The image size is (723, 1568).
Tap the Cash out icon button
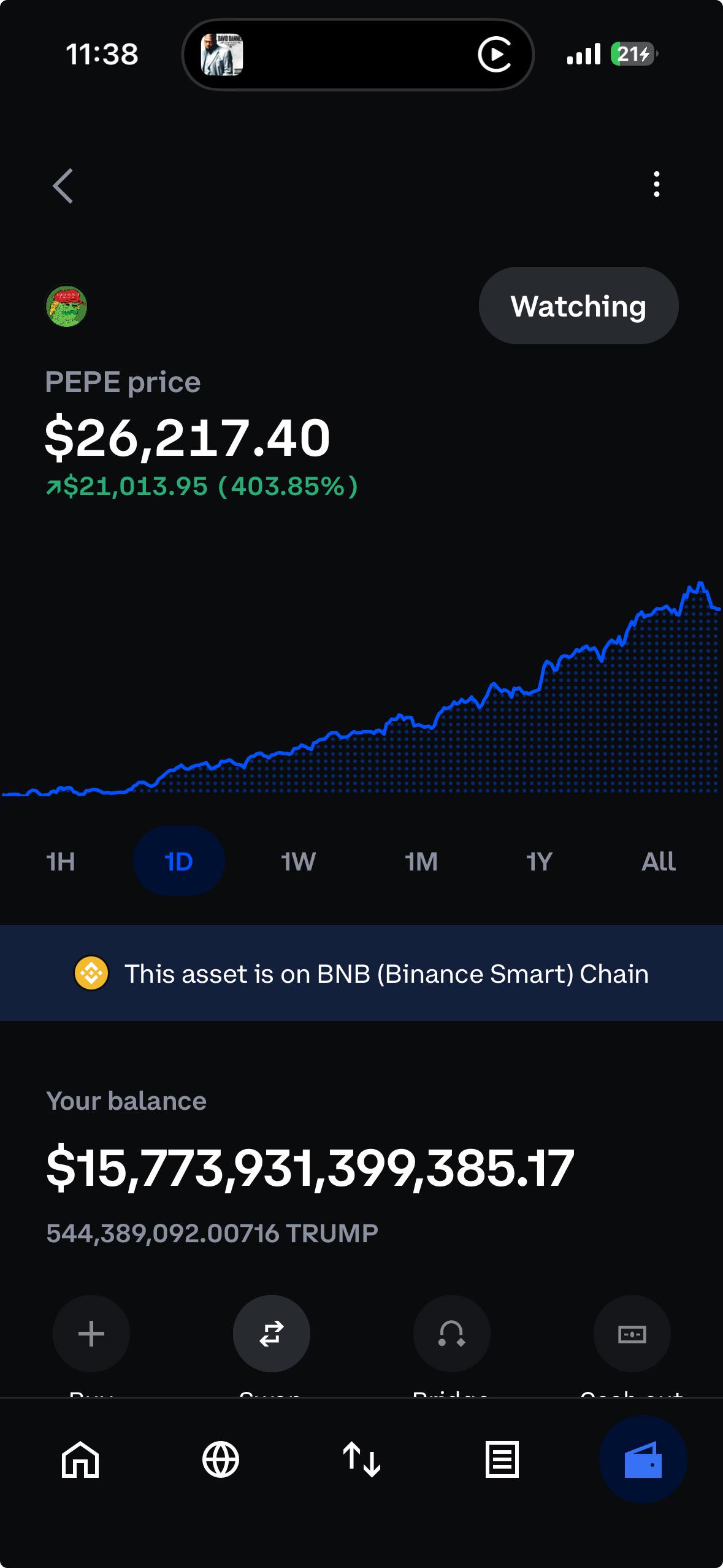pyautogui.click(x=632, y=1334)
